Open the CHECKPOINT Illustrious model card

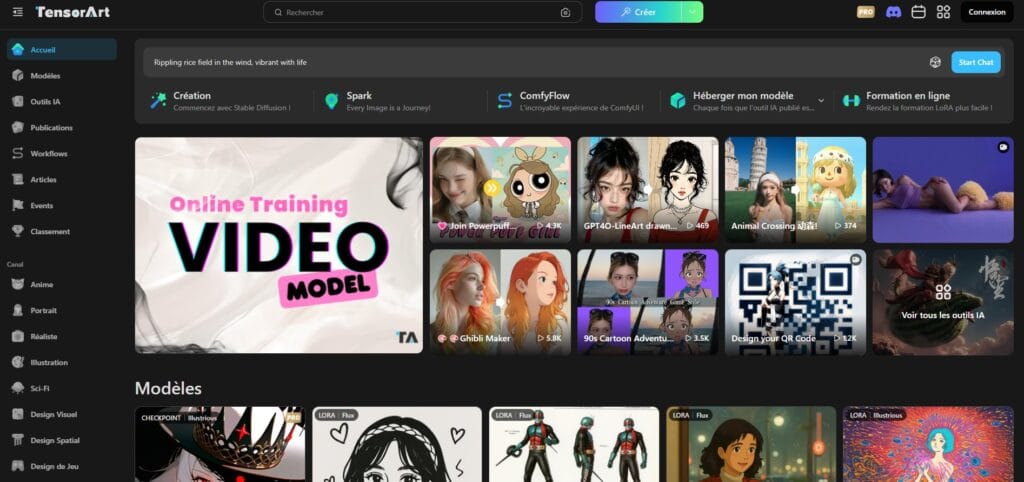pyautogui.click(x=220, y=444)
